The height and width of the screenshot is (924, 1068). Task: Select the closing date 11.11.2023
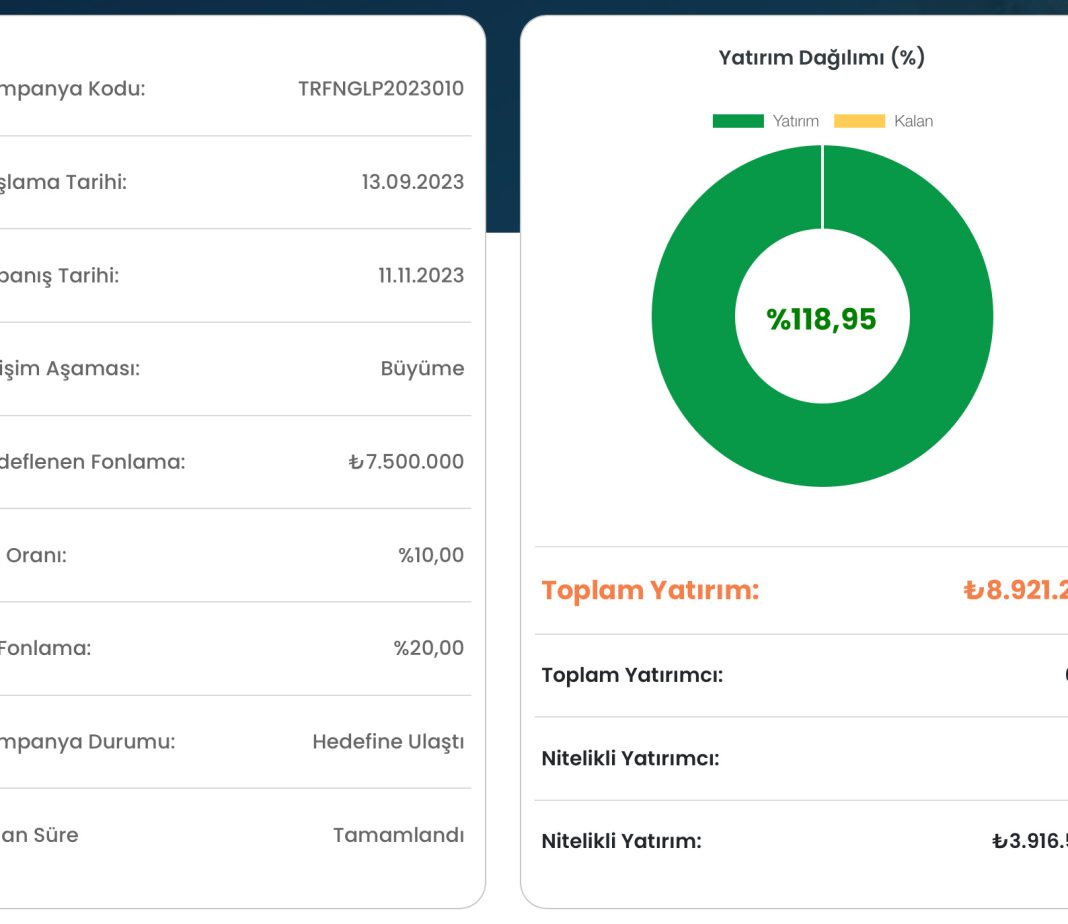tap(421, 275)
